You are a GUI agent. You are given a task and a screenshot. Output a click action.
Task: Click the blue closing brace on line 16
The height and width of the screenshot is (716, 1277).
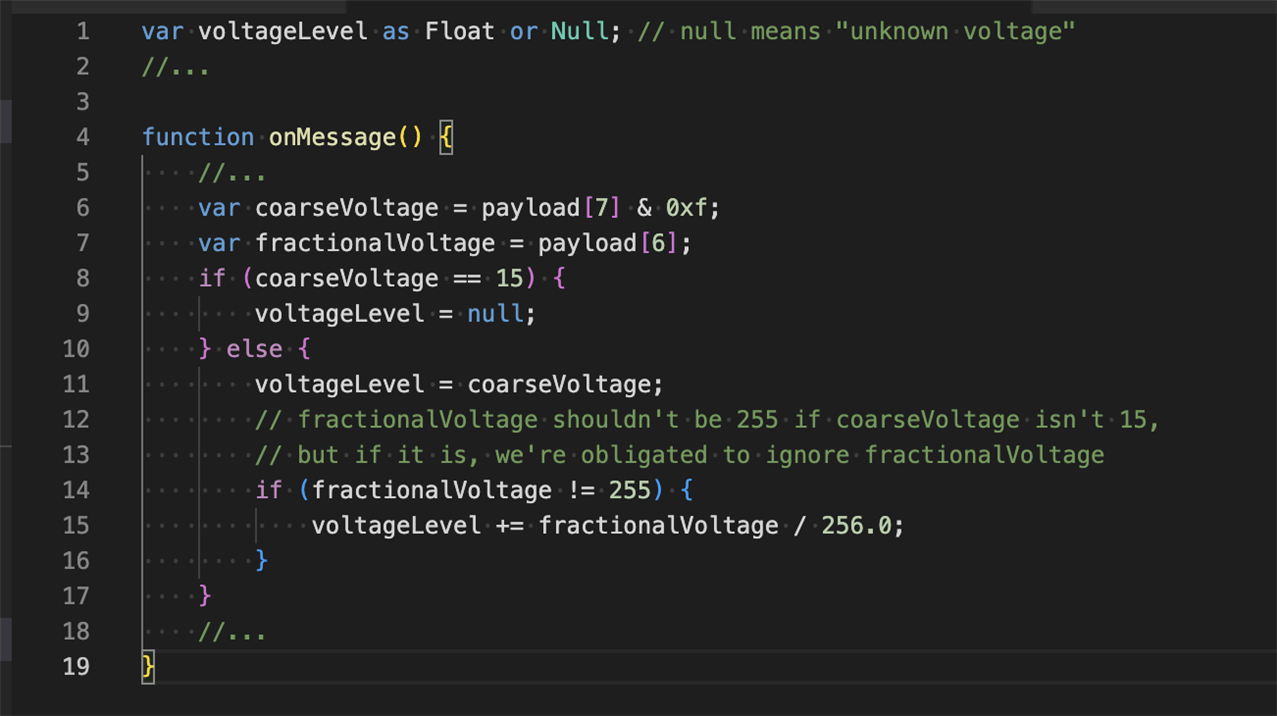(x=261, y=561)
